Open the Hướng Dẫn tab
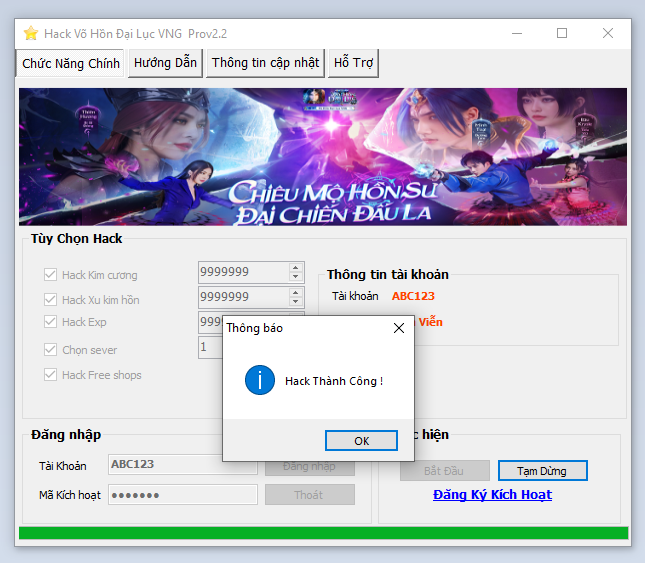645x563 pixels. click(165, 63)
